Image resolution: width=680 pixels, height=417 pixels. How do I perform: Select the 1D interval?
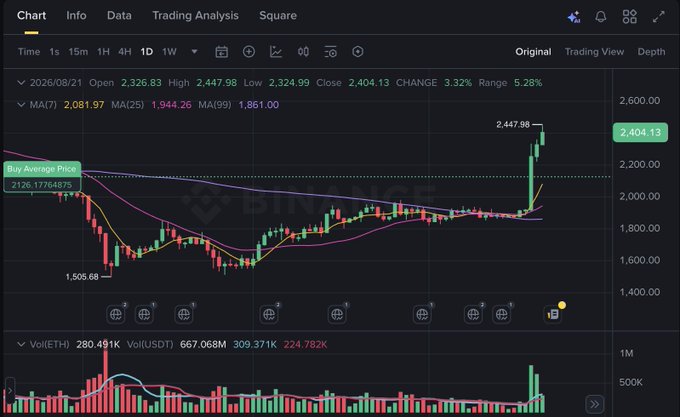pos(147,52)
